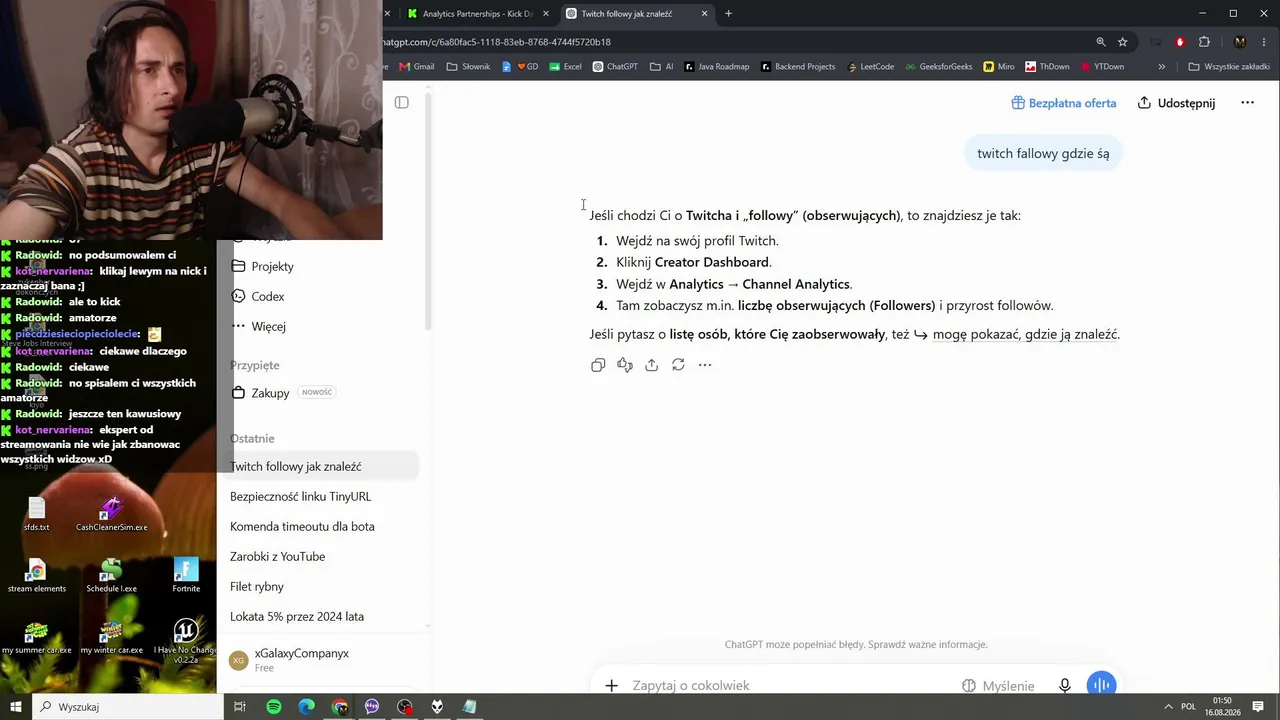Open Task View on the taskbar
The width and height of the screenshot is (1280, 720).
coord(240,707)
